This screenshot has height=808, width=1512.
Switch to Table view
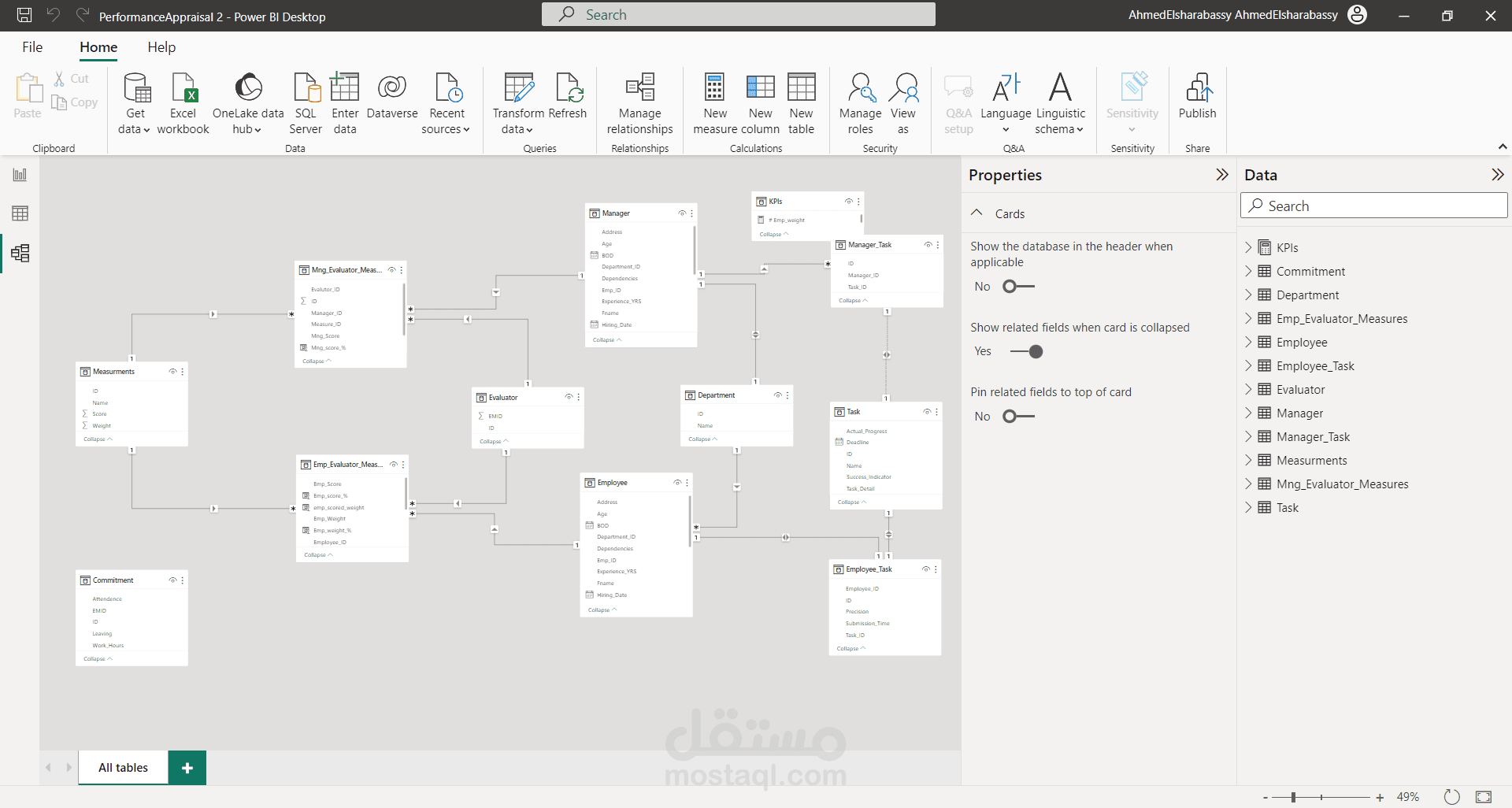click(20, 213)
